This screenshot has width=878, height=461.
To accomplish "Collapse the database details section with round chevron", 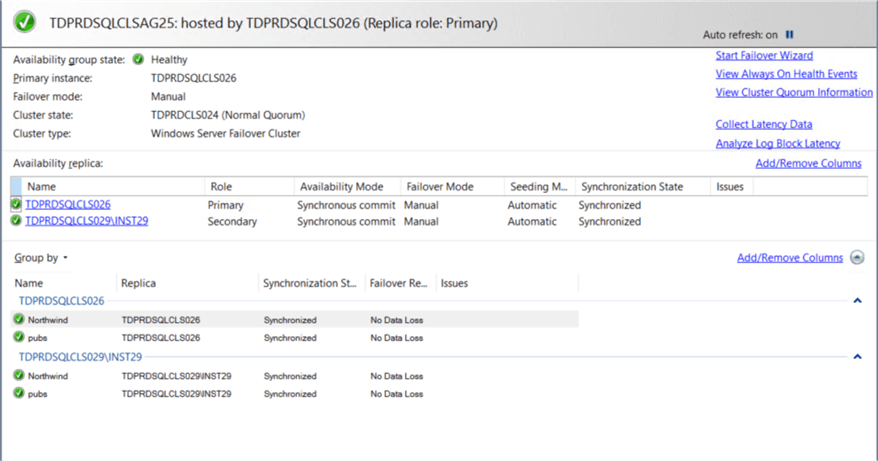I will coord(857,258).
